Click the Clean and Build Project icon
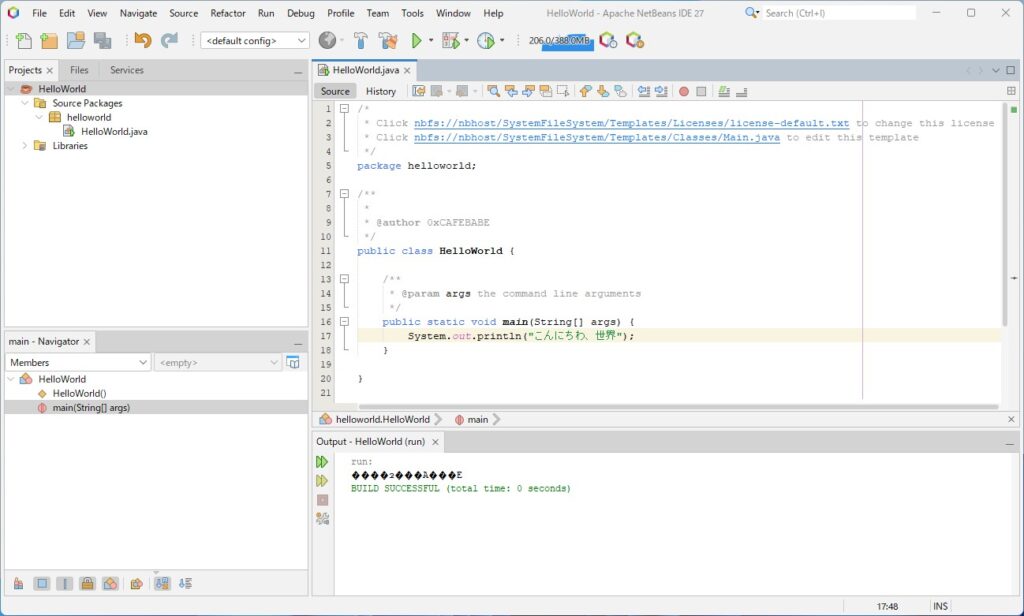 [x=386, y=41]
